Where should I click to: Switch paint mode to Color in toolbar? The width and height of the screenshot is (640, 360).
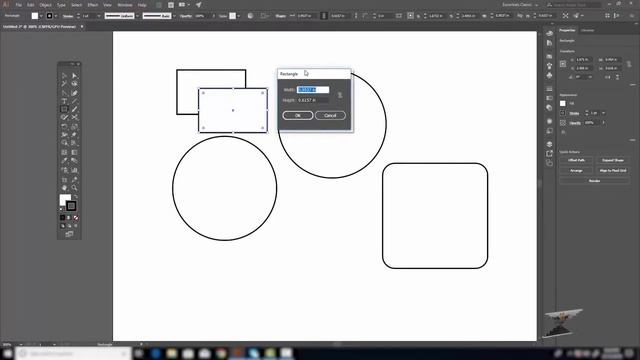tap(62, 218)
